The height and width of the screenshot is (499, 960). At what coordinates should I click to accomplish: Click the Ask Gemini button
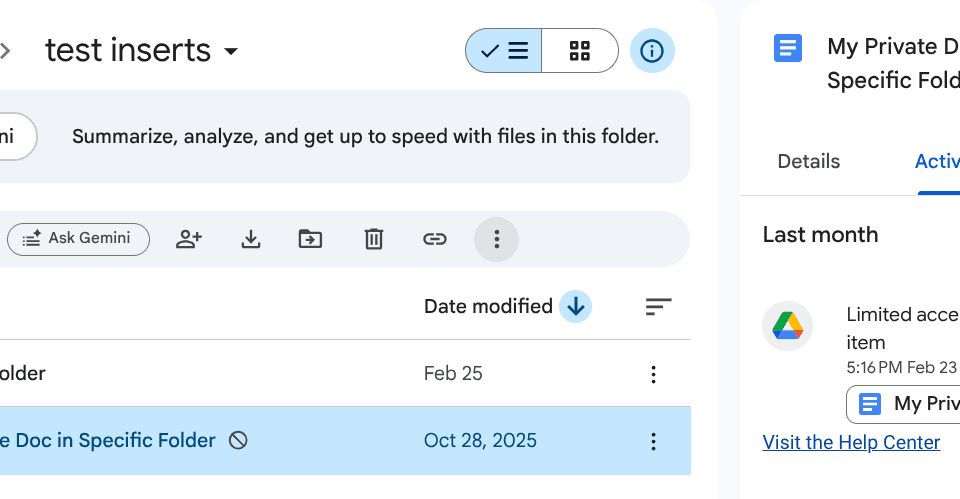[78, 239]
